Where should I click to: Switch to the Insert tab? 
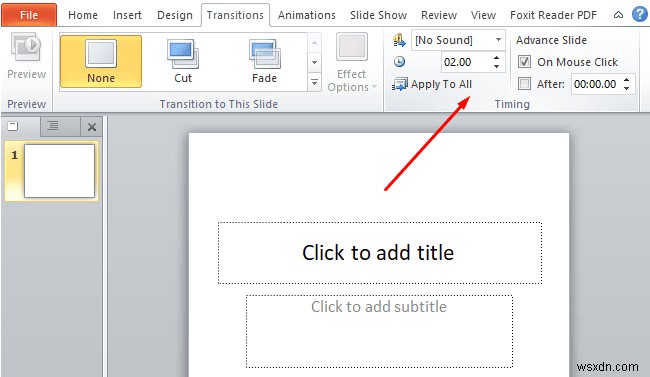127,15
